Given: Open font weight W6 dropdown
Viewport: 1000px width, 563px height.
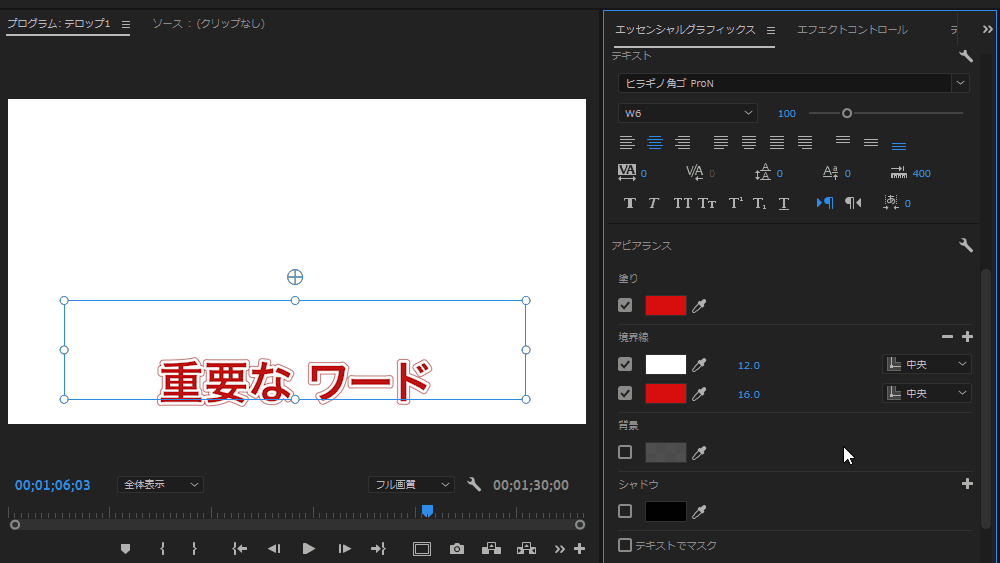Looking at the screenshot, I should (688, 113).
